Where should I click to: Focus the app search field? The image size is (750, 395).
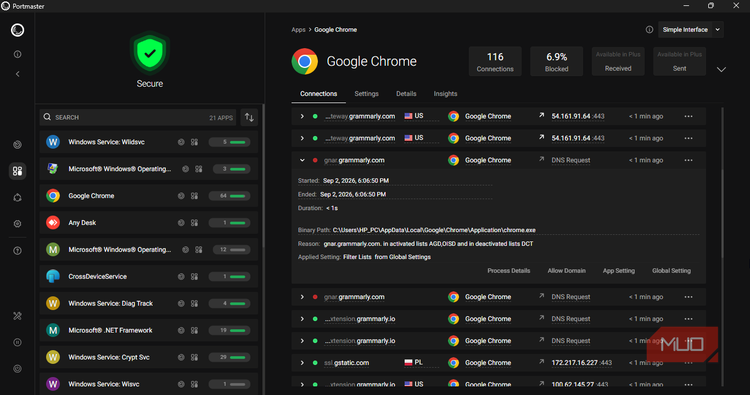point(138,117)
